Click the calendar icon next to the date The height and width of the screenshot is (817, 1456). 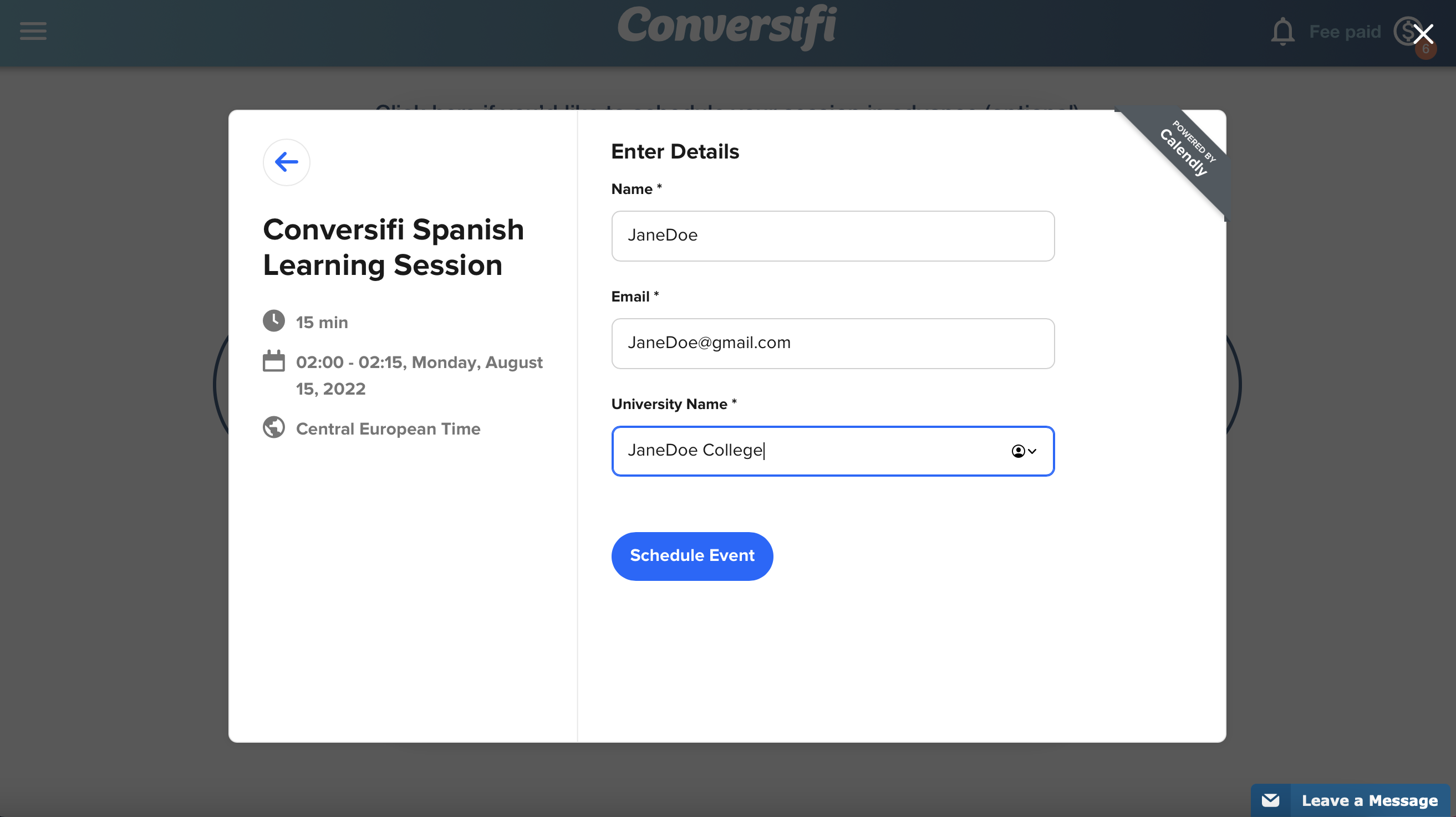pyautogui.click(x=274, y=361)
